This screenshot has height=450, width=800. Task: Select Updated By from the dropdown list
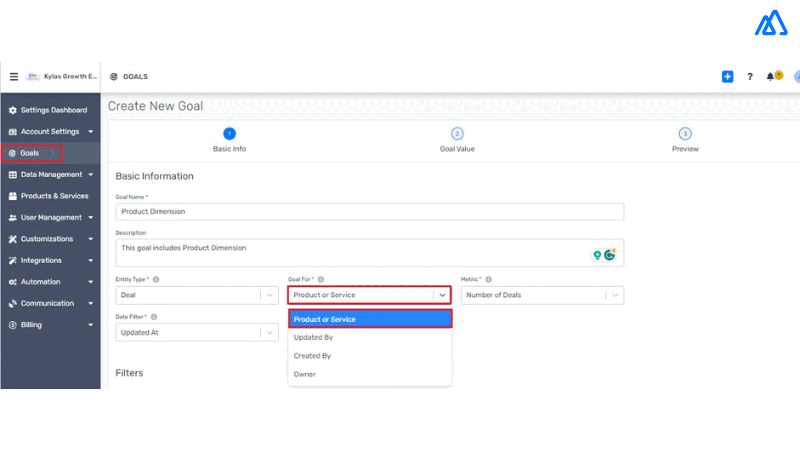pos(313,338)
